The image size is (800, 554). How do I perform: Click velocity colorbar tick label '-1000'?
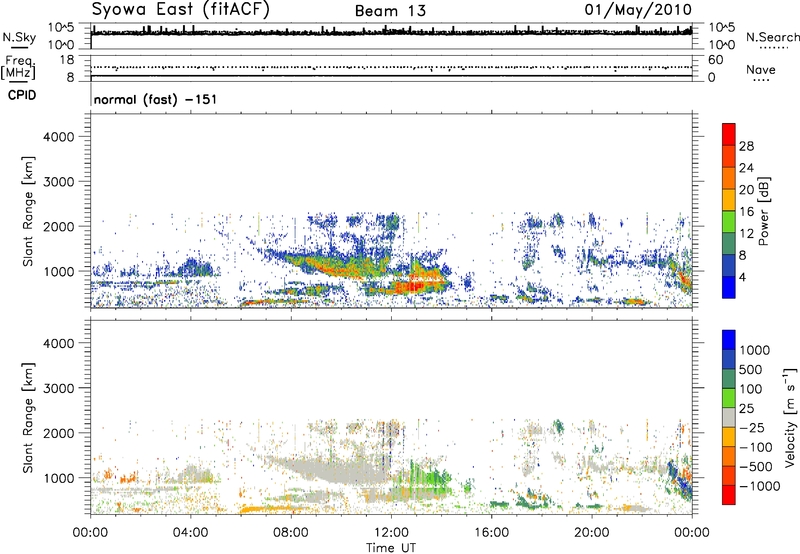(x=760, y=486)
